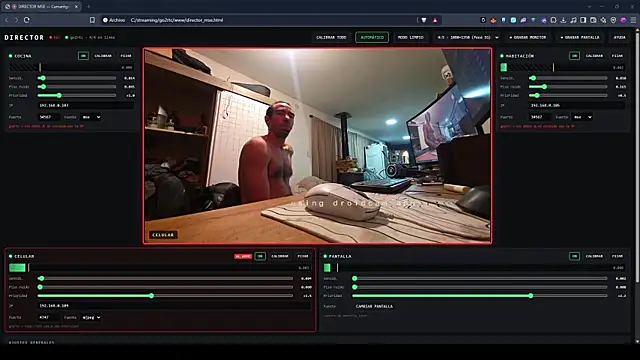Click the Al Aire badge on Celular panel
This screenshot has width=640, height=360.
click(x=243, y=256)
